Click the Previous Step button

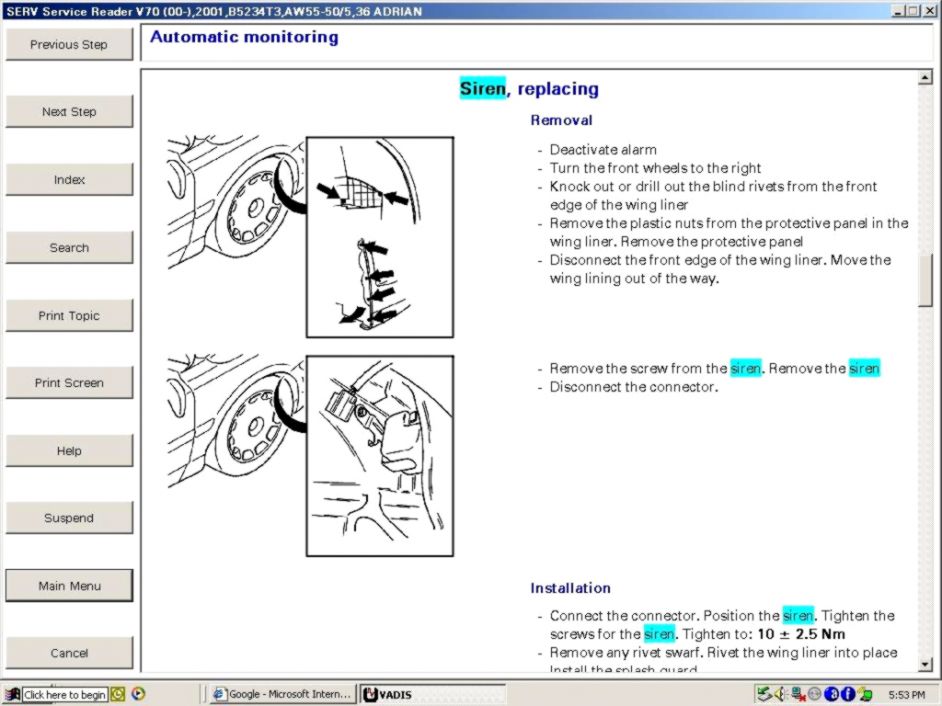(69, 44)
